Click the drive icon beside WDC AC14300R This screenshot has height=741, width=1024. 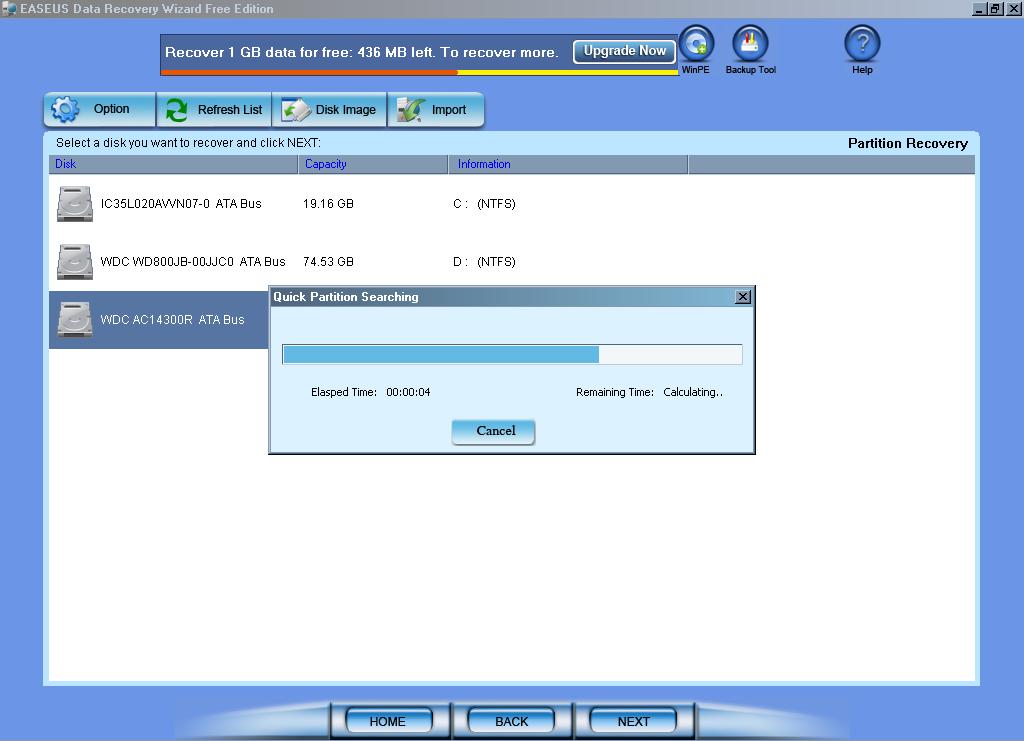pyautogui.click(x=74, y=319)
